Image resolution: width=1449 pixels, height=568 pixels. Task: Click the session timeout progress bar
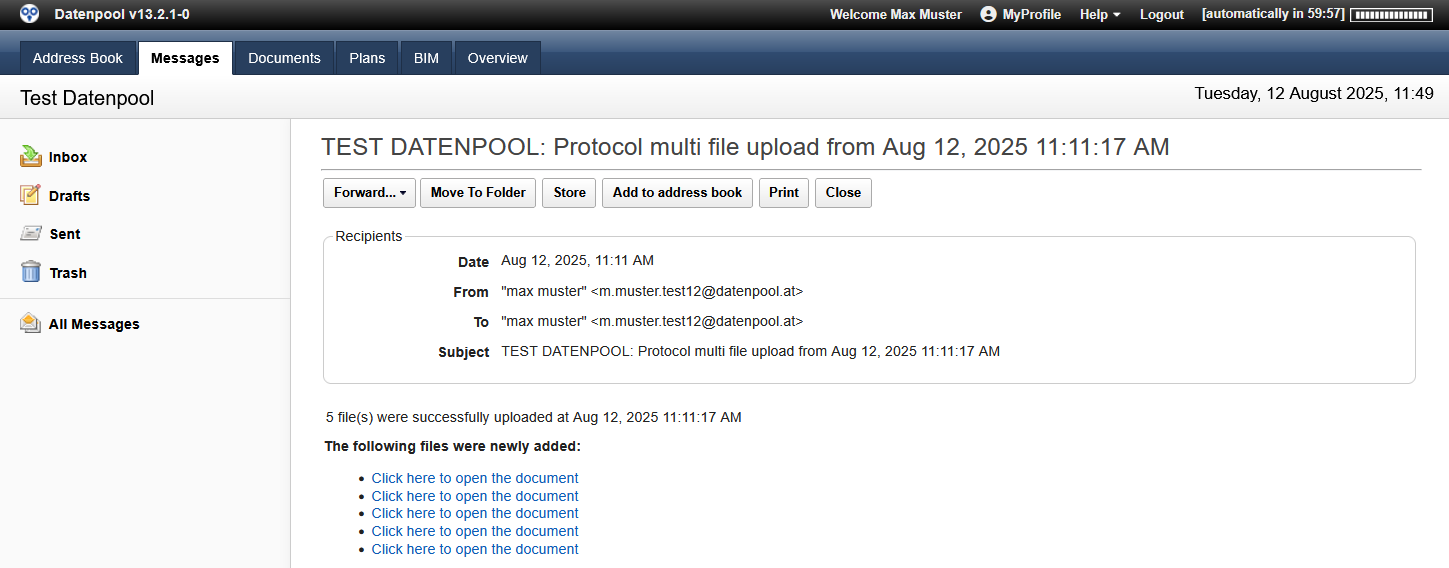[1389, 15]
